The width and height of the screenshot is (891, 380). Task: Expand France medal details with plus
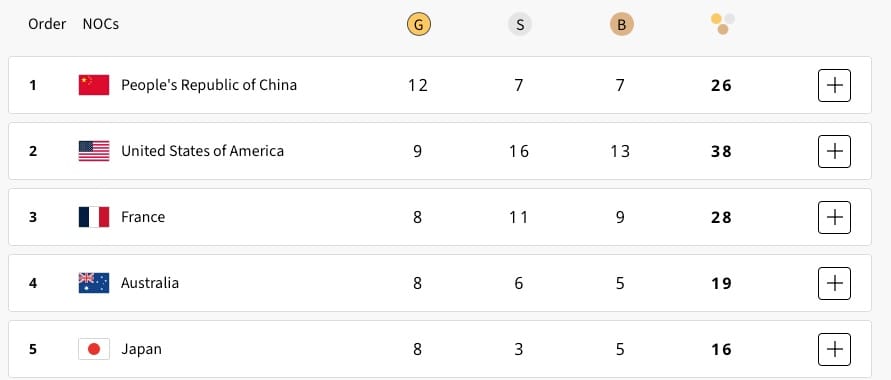[x=834, y=217]
